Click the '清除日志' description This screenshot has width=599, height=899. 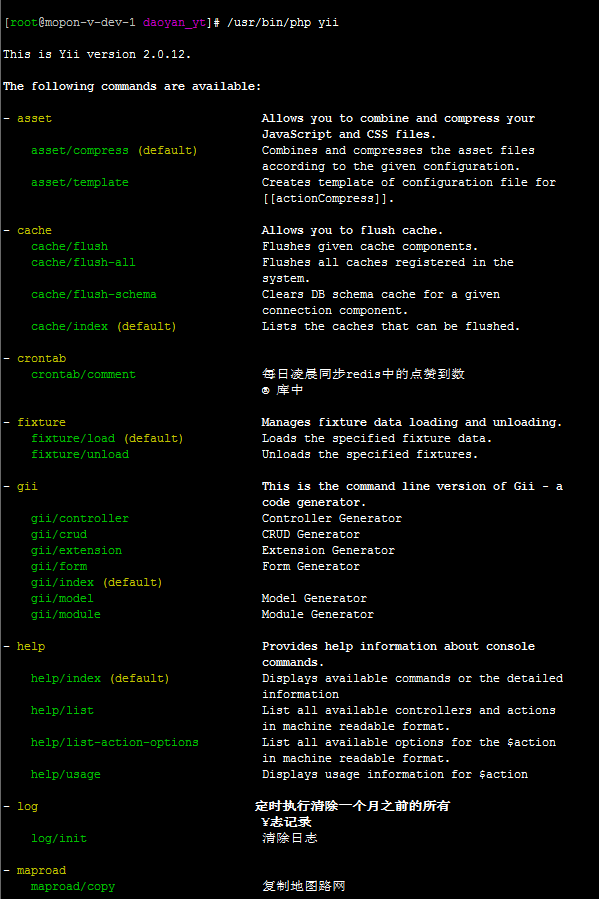[289, 838]
